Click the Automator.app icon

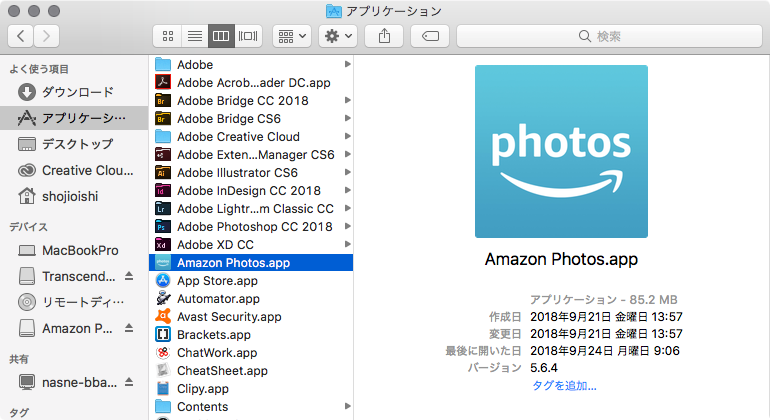click(x=163, y=298)
